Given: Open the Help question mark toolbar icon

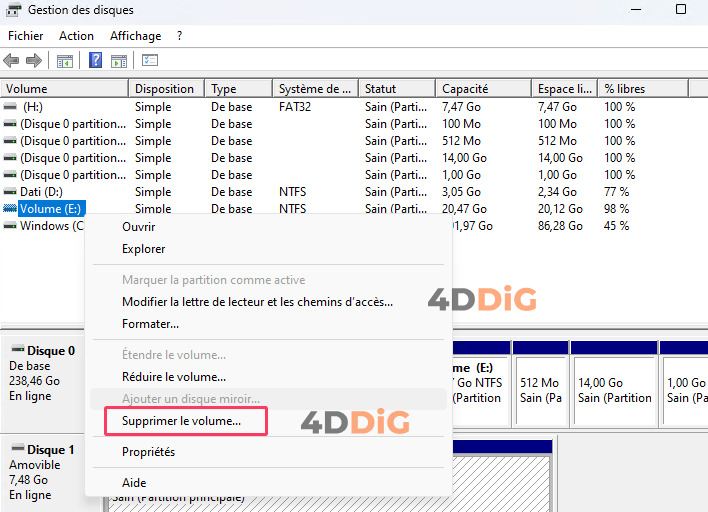Looking at the screenshot, I should 95,60.
